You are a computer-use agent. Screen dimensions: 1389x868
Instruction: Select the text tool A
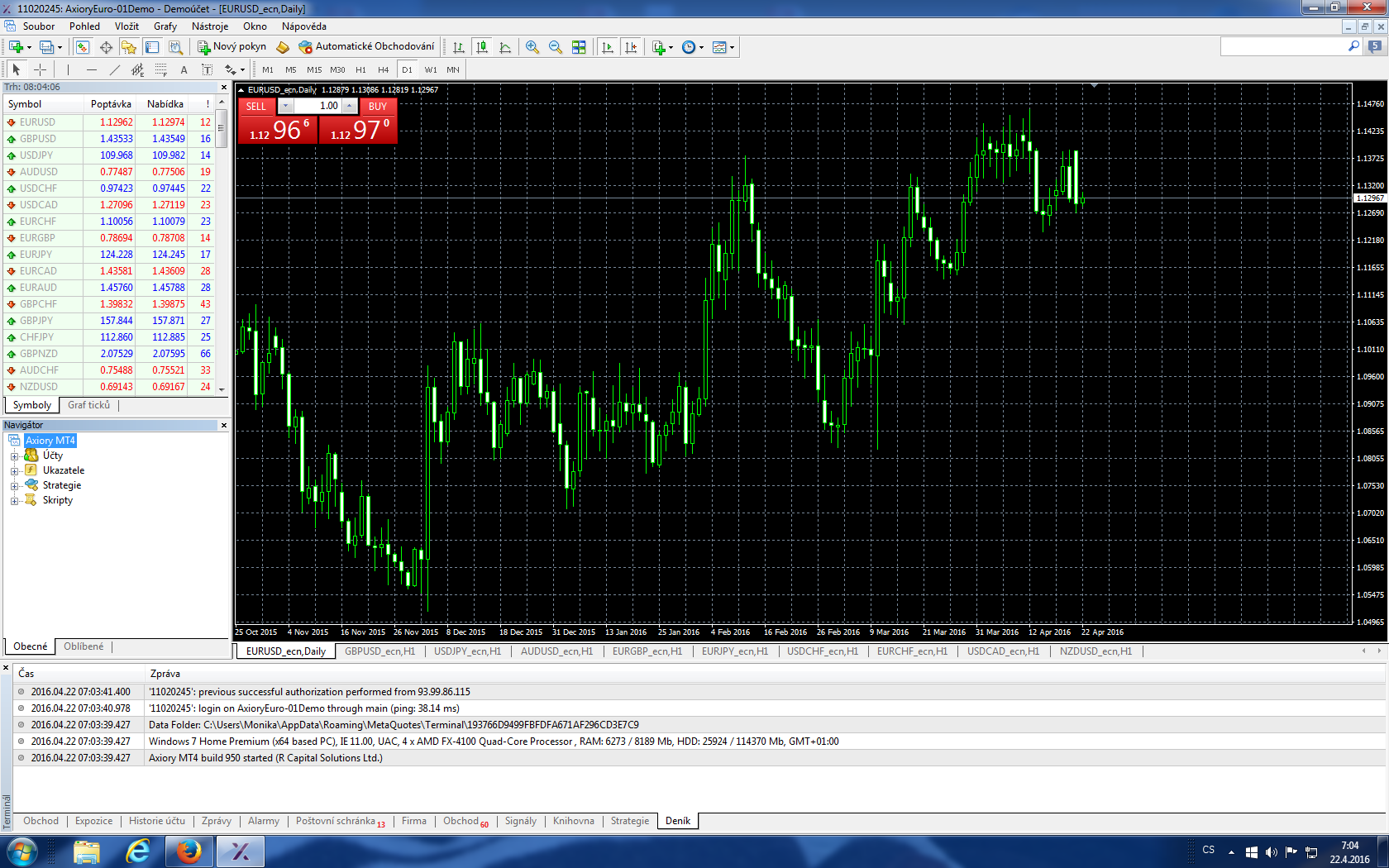[x=184, y=69]
